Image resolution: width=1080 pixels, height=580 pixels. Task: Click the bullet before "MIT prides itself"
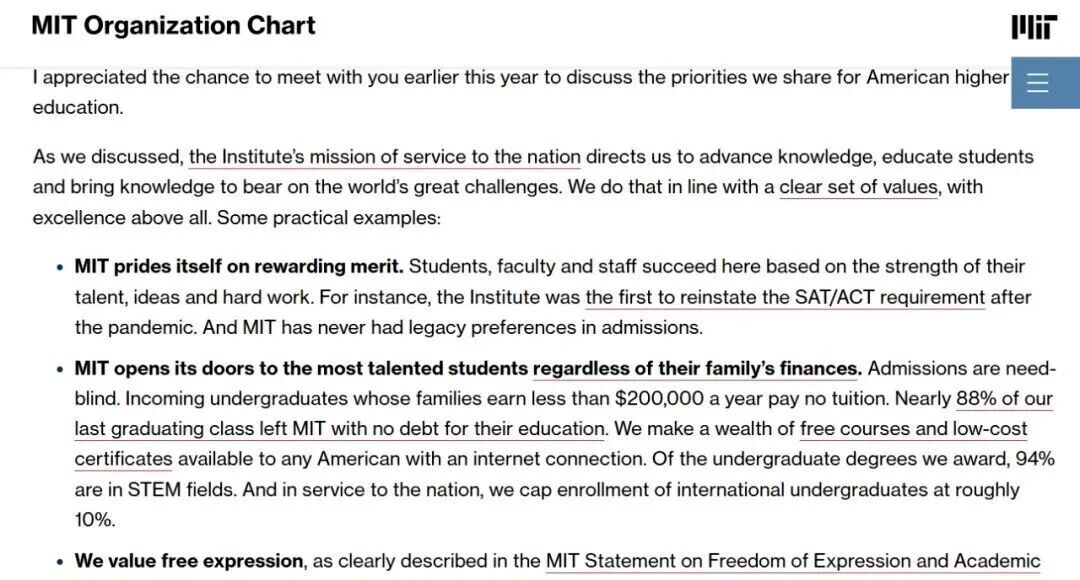click(56, 267)
